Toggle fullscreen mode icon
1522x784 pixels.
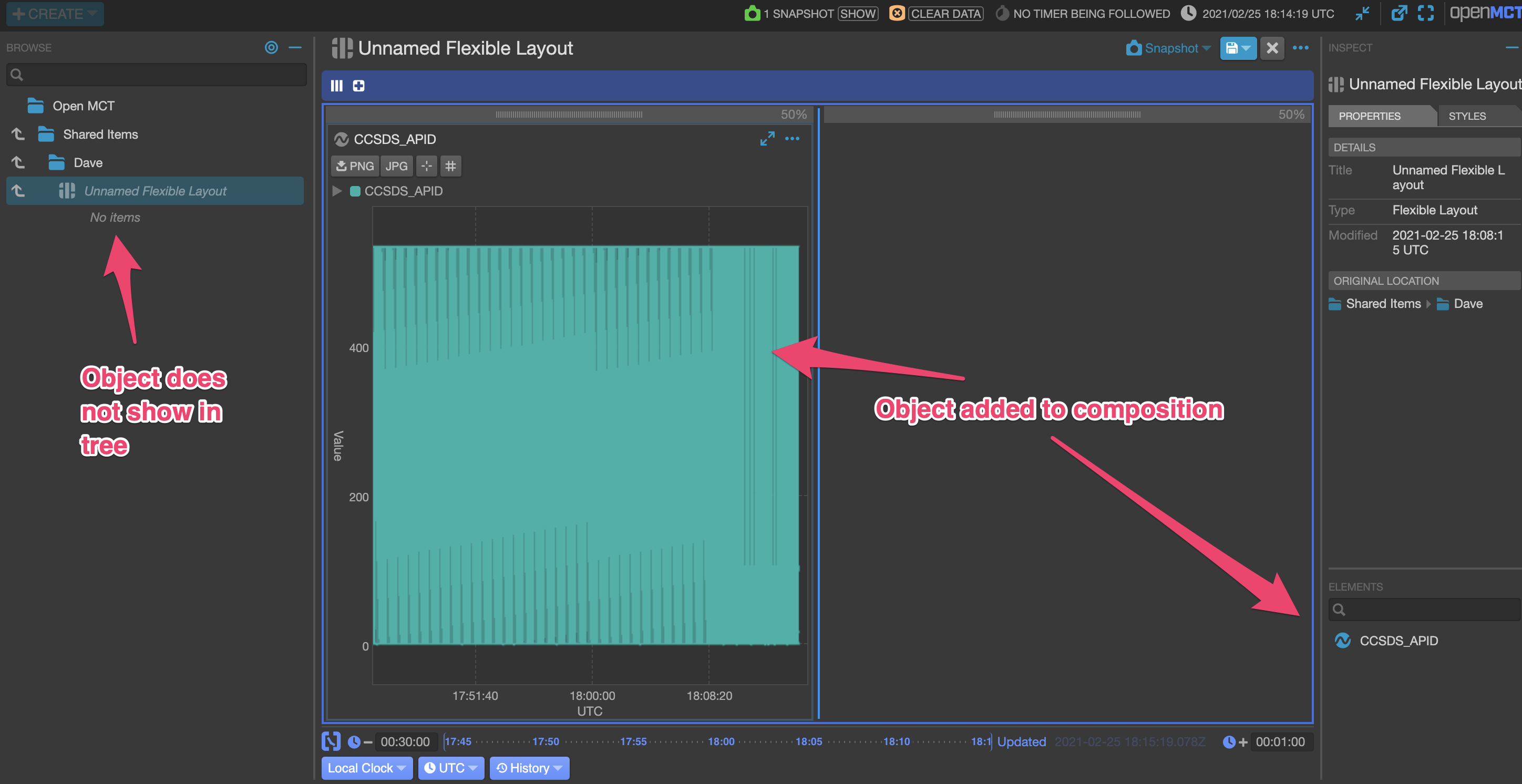pos(1426,13)
